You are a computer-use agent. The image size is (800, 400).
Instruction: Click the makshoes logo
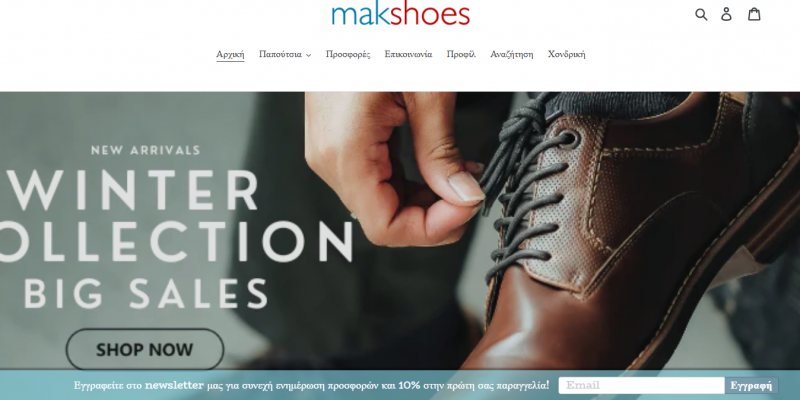click(x=401, y=14)
